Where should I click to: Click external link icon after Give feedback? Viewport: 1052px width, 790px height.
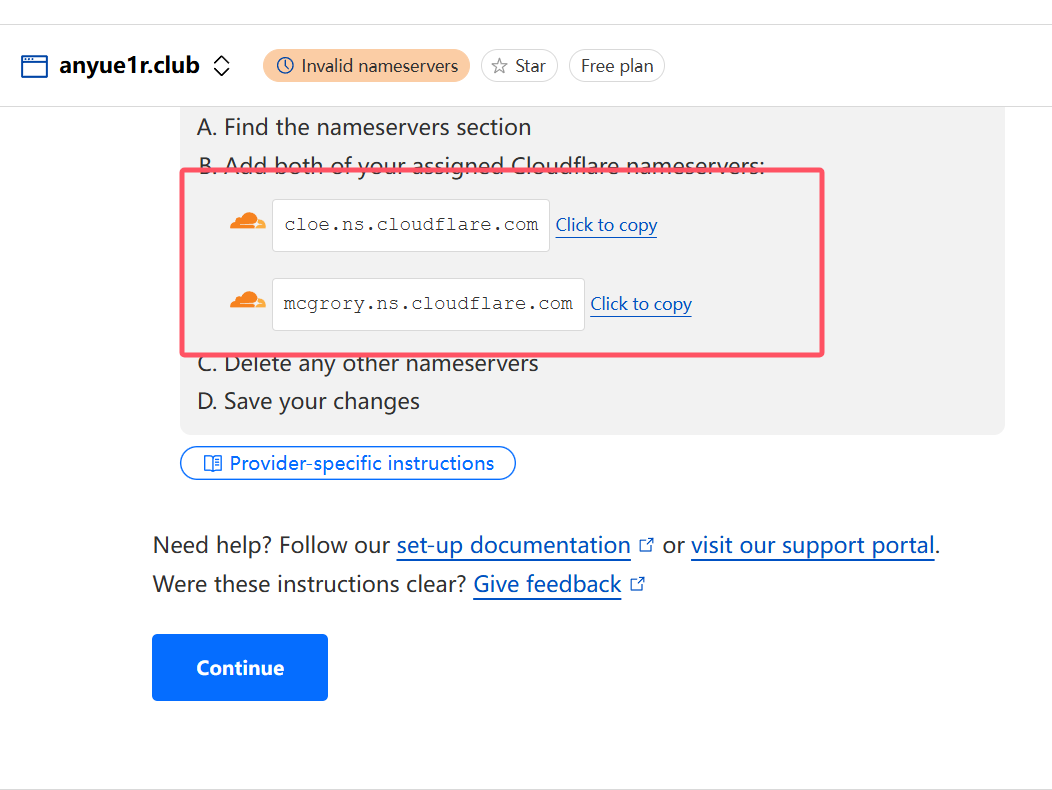tap(637, 584)
